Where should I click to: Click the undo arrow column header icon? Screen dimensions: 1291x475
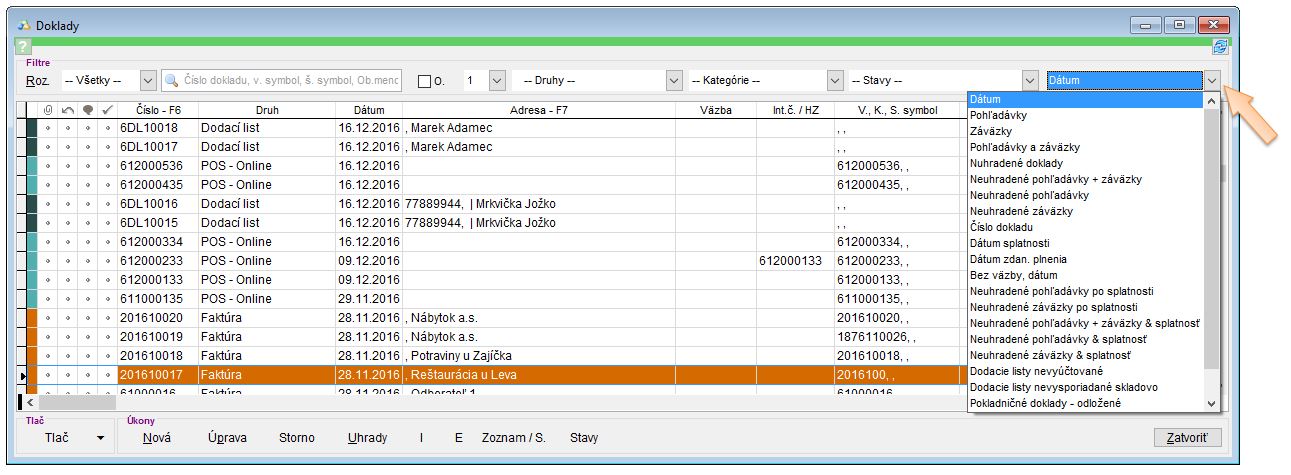(68, 109)
